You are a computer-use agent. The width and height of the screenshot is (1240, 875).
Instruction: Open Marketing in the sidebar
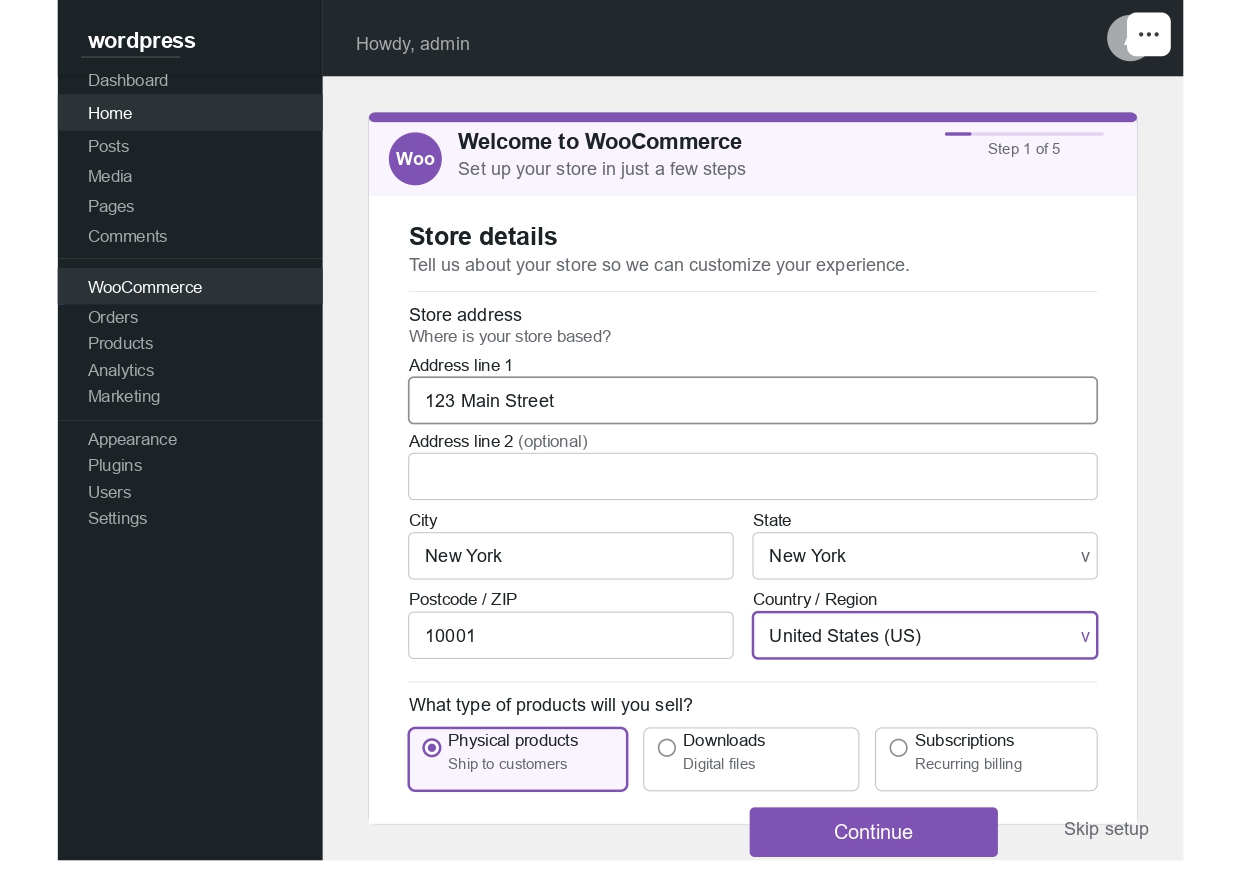tap(124, 396)
